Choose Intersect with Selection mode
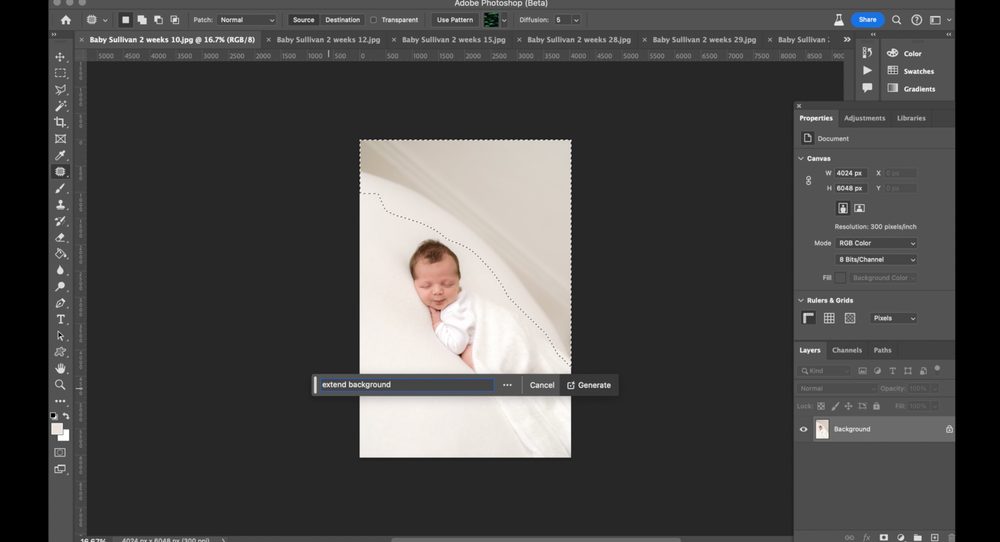This screenshot has width=1000, height=542. click(175, 20)
